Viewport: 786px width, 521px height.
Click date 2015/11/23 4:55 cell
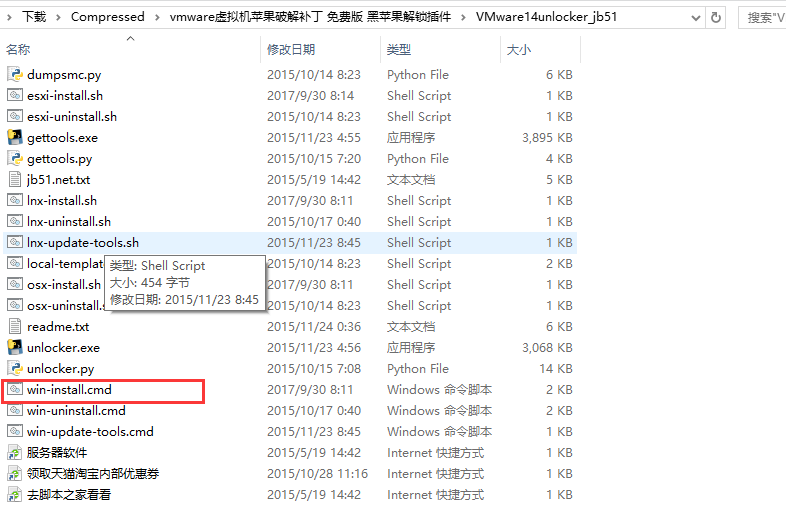[314, 137]
